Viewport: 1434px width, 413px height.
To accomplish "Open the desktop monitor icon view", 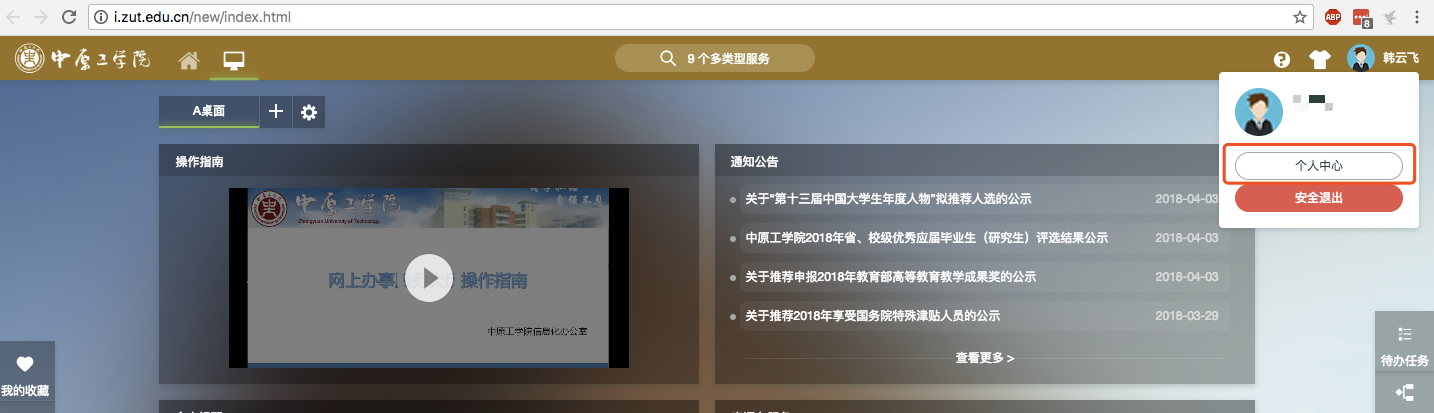I will [234, 60].
